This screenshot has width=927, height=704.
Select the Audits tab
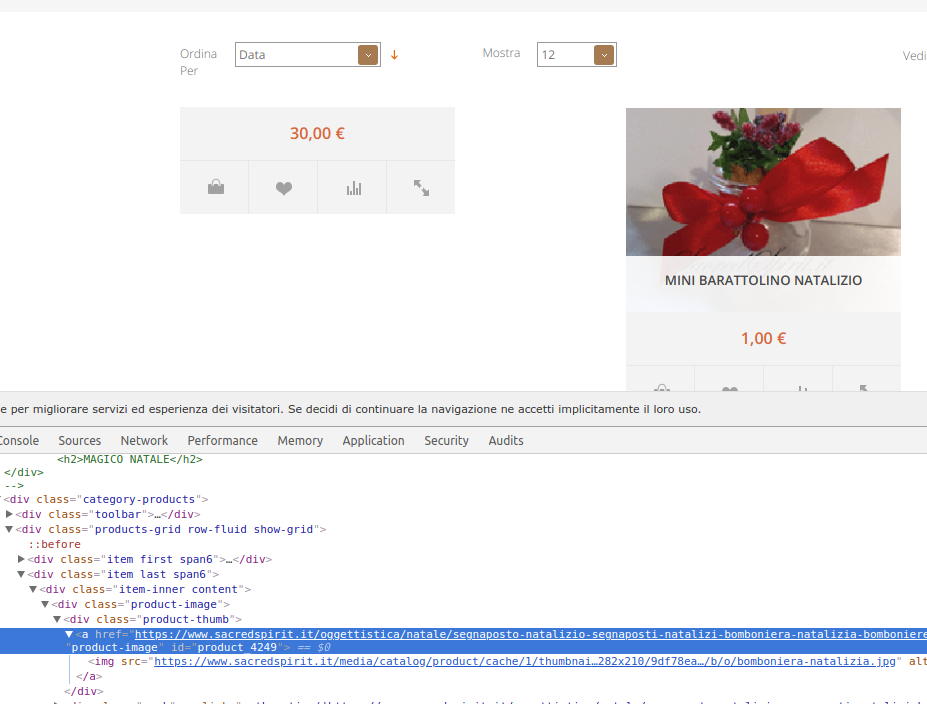(x=506, y=440)
